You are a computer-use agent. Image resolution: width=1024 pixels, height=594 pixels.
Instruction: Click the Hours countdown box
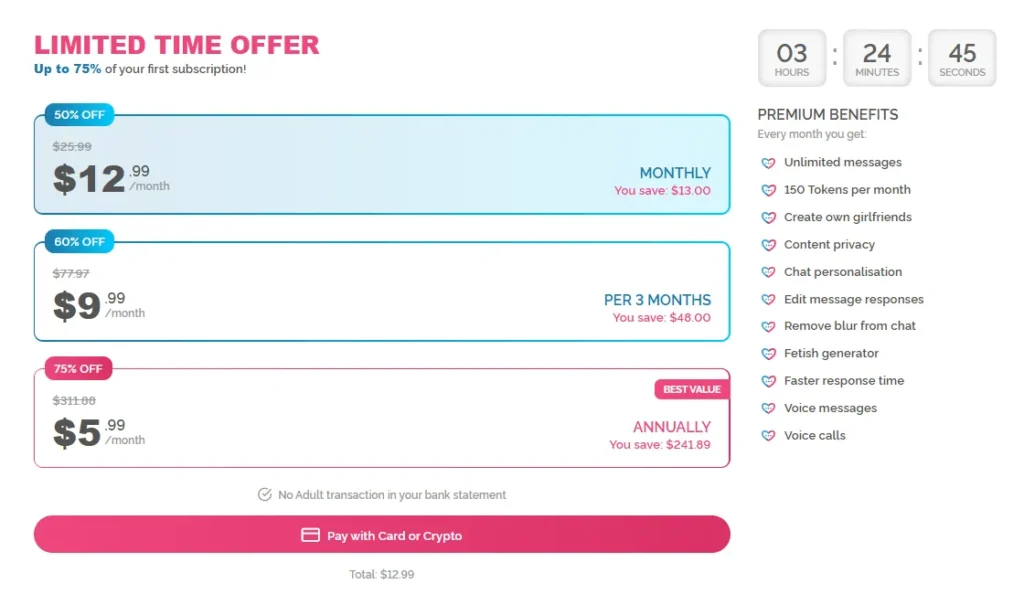(792, 58)
